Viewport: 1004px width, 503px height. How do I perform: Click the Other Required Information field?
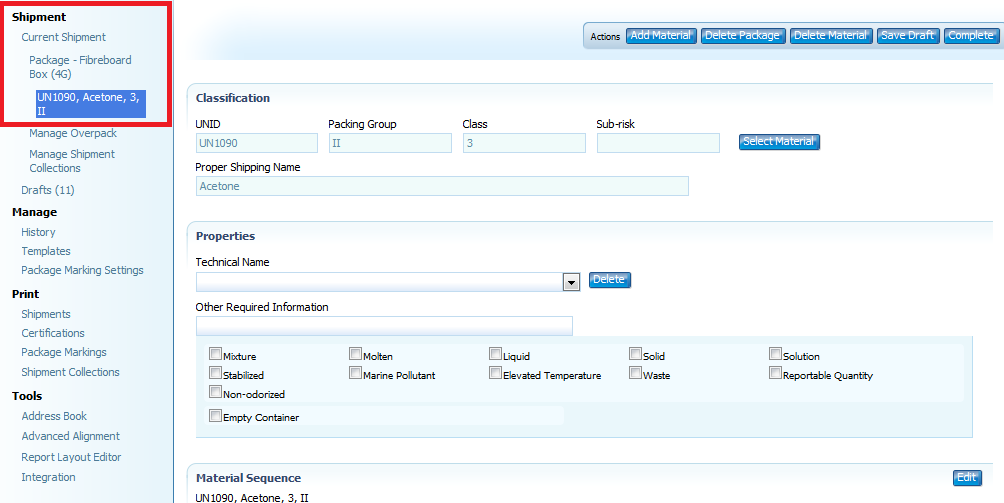pyautogui.click(x=384, y=326)
